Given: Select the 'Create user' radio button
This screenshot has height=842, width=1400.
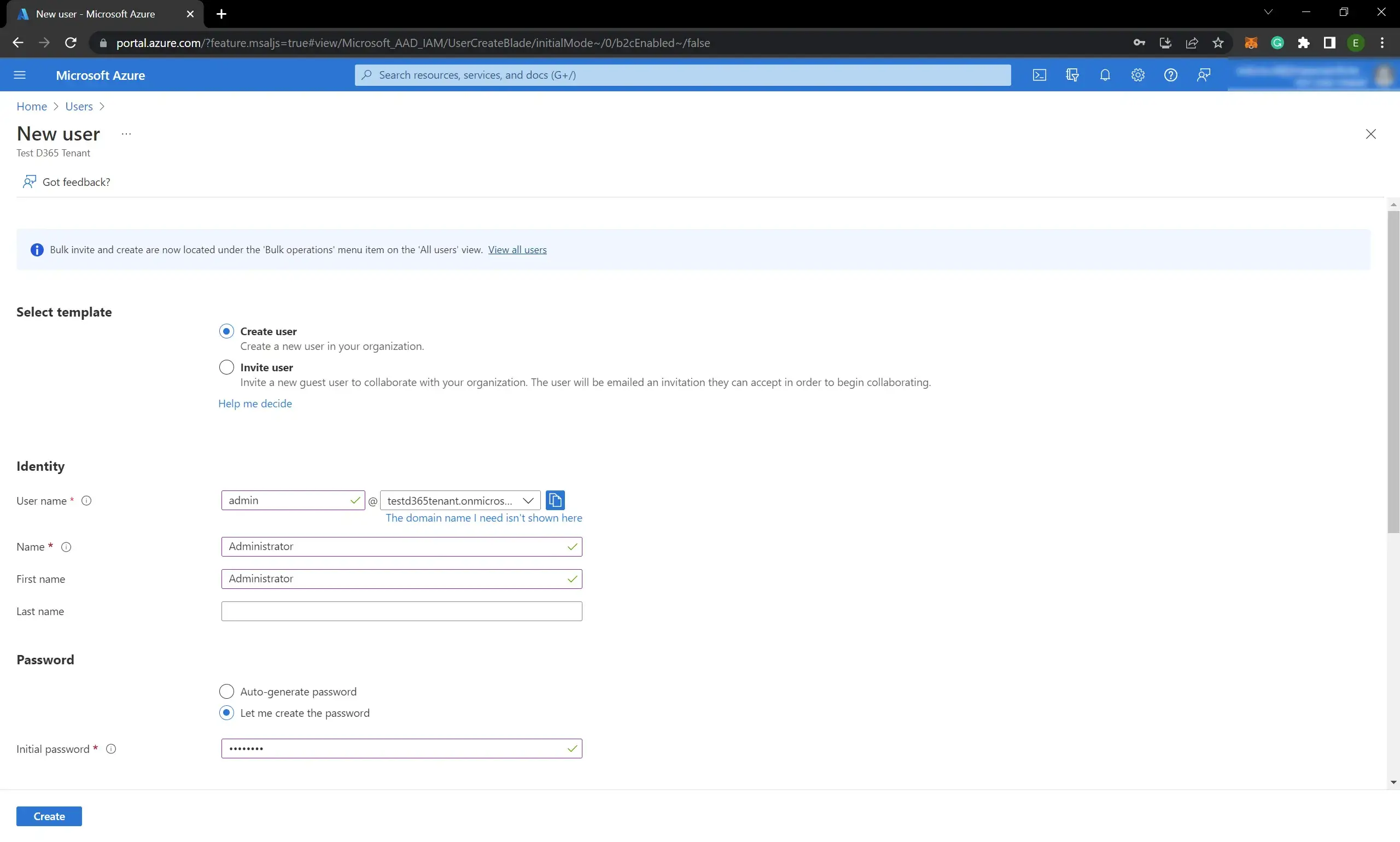Looking at the screenshot, I should pyautogui.click(x=226, y=330).
